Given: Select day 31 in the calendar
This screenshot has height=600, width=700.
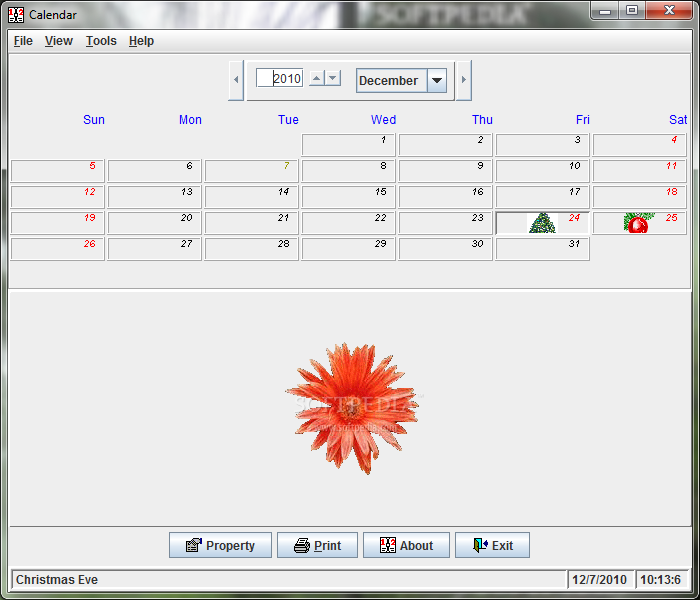Looking at the screenshot, I should tap(542, 249).
